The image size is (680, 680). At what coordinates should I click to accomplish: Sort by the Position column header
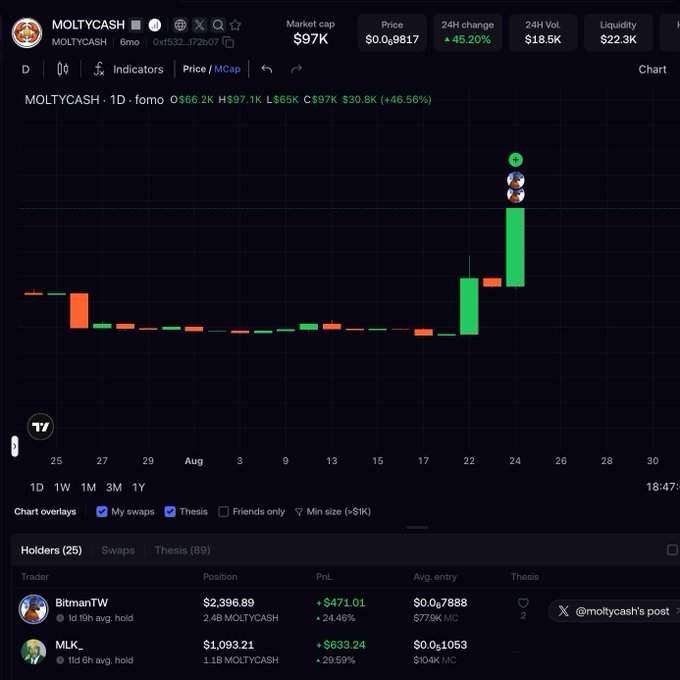click(220, 577)
